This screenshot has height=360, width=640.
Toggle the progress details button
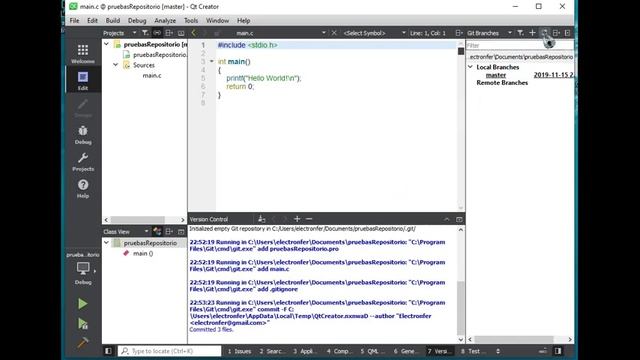(543, 351)
